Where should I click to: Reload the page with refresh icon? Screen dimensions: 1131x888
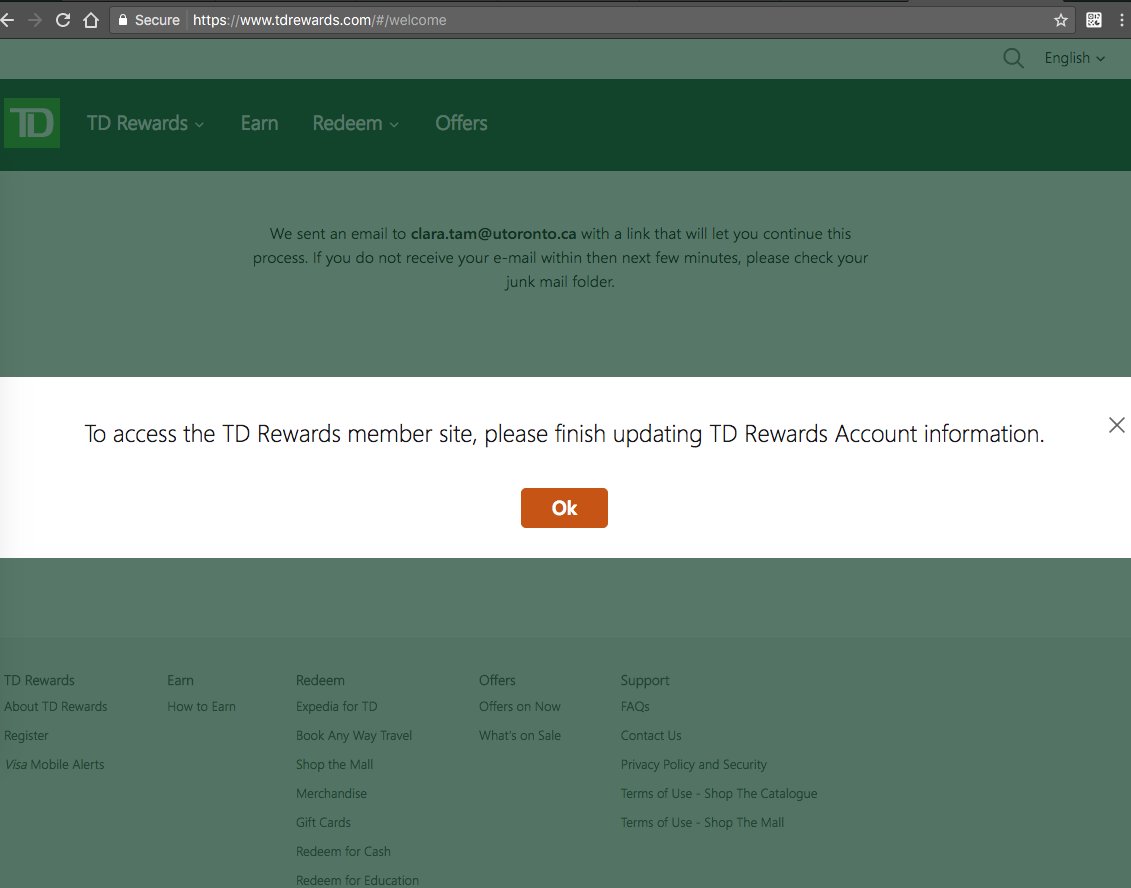click(63, 20)
